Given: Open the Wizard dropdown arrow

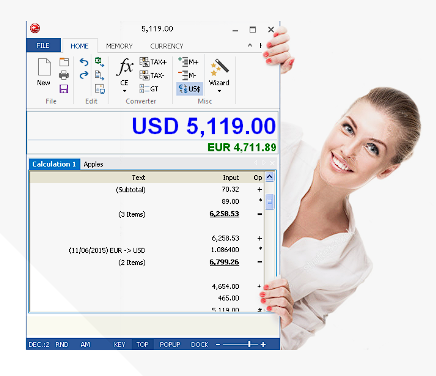Looking at the screenshot, I should click(x=219, y=91).
